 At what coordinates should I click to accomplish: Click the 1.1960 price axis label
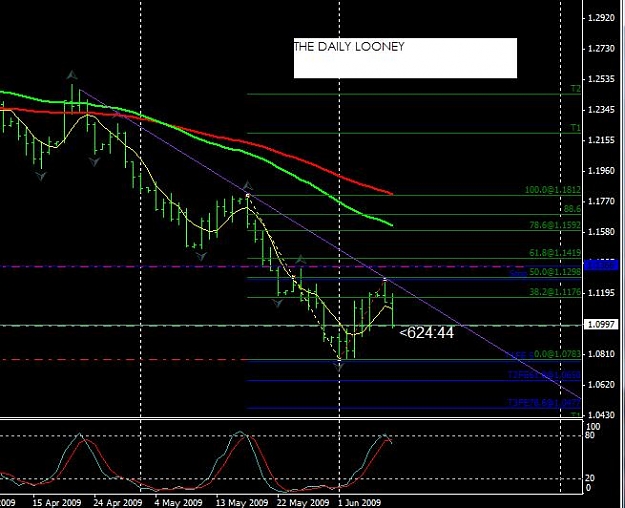click(x=601, y=171)
